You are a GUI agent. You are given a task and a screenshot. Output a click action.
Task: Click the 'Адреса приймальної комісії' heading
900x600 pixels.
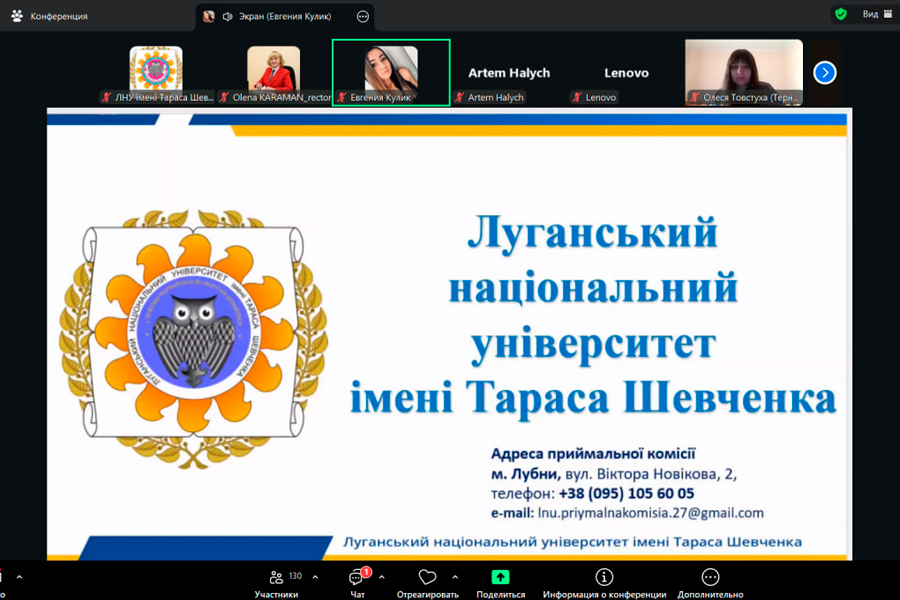[593, 454]
